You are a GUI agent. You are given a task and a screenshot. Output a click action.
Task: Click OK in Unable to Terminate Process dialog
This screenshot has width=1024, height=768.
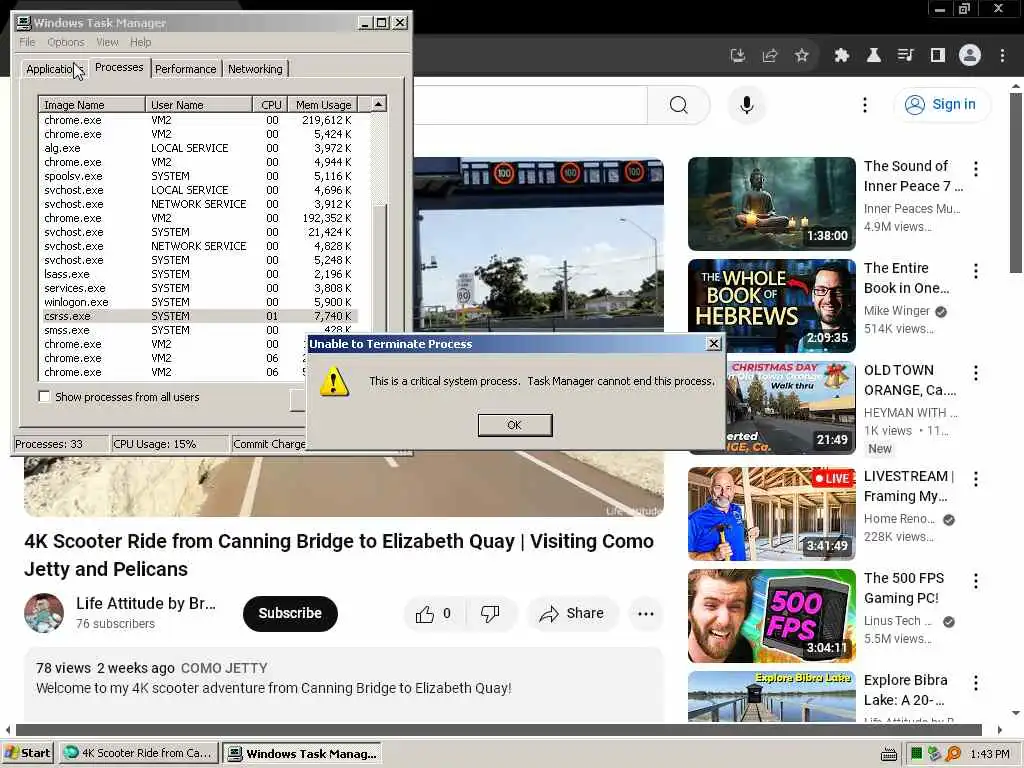point(515,425)
